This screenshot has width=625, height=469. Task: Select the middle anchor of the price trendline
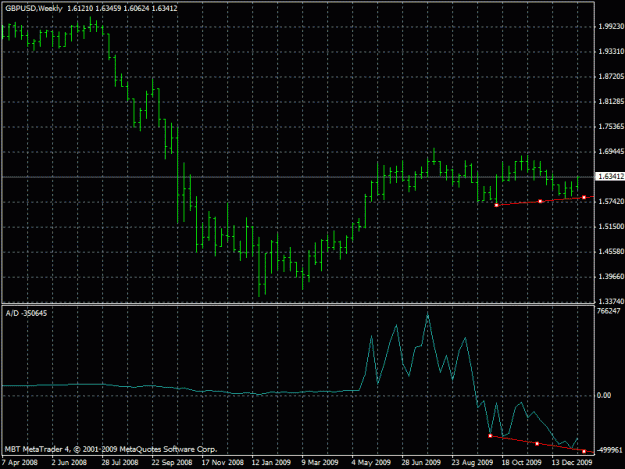click(x=540, y=201)
